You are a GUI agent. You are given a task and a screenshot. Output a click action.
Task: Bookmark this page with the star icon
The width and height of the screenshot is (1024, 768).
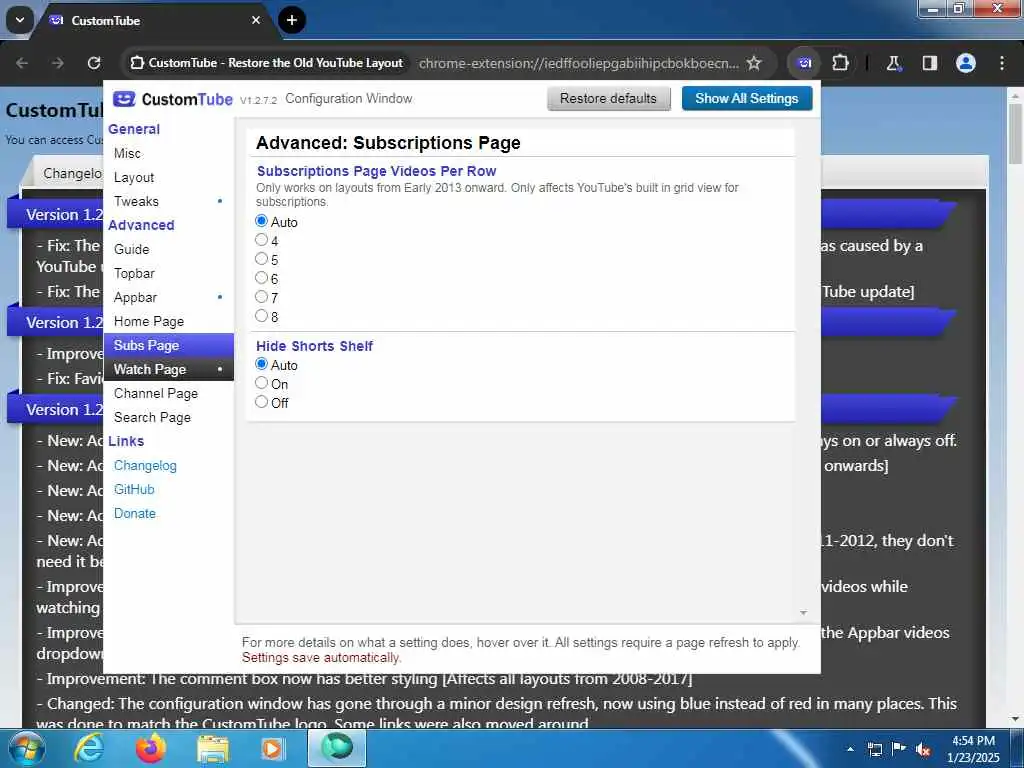click(x=754, y=63)
